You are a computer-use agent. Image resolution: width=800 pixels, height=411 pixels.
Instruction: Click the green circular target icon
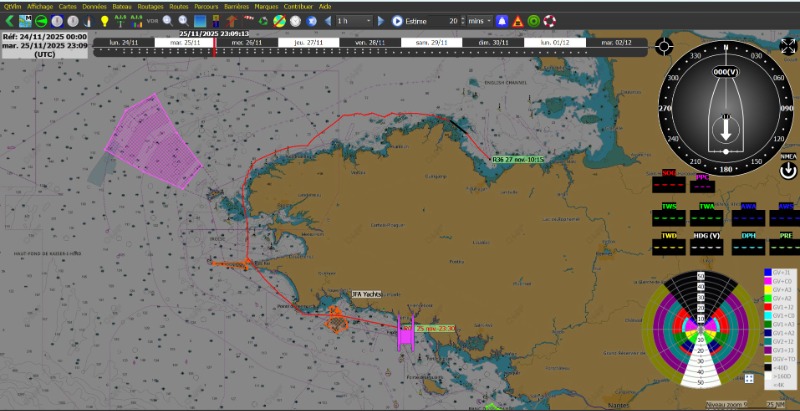534,20
